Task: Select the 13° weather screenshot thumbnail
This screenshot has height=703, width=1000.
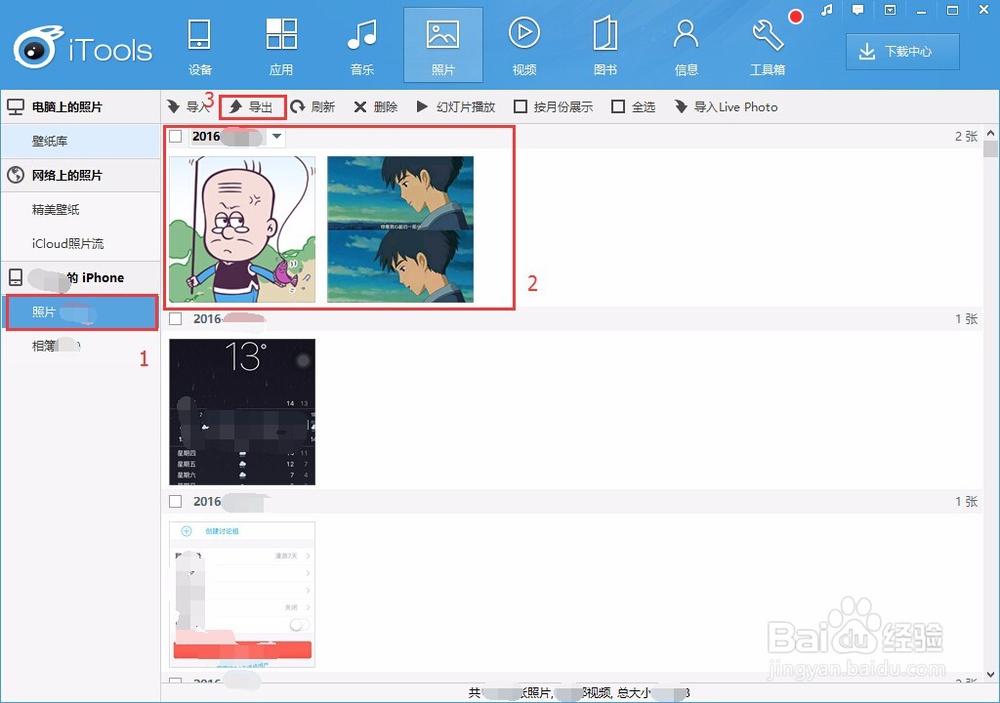Action: [242, 412]
